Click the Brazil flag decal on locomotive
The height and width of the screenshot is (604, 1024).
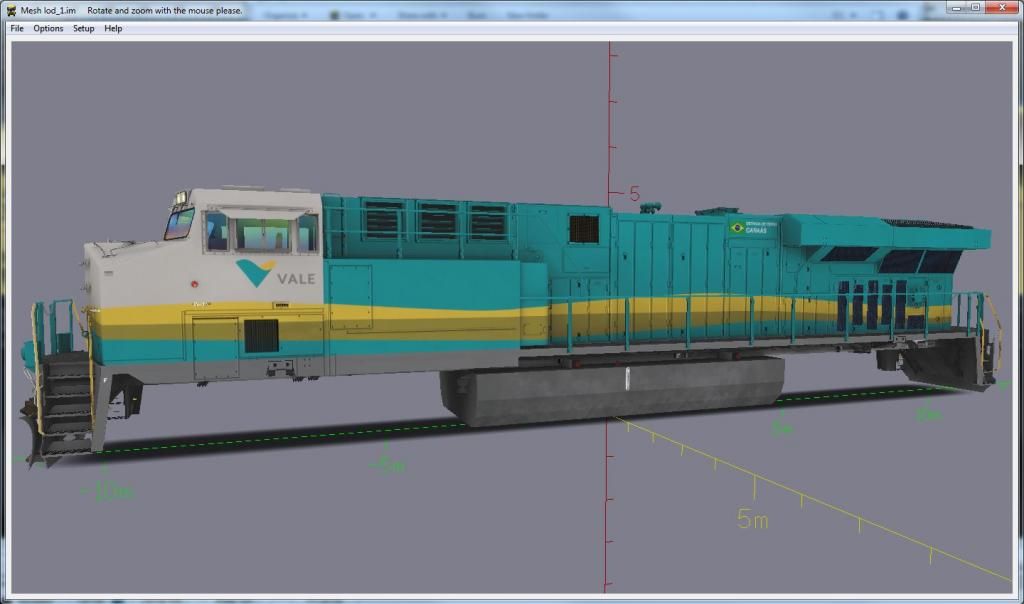point(737,228)
